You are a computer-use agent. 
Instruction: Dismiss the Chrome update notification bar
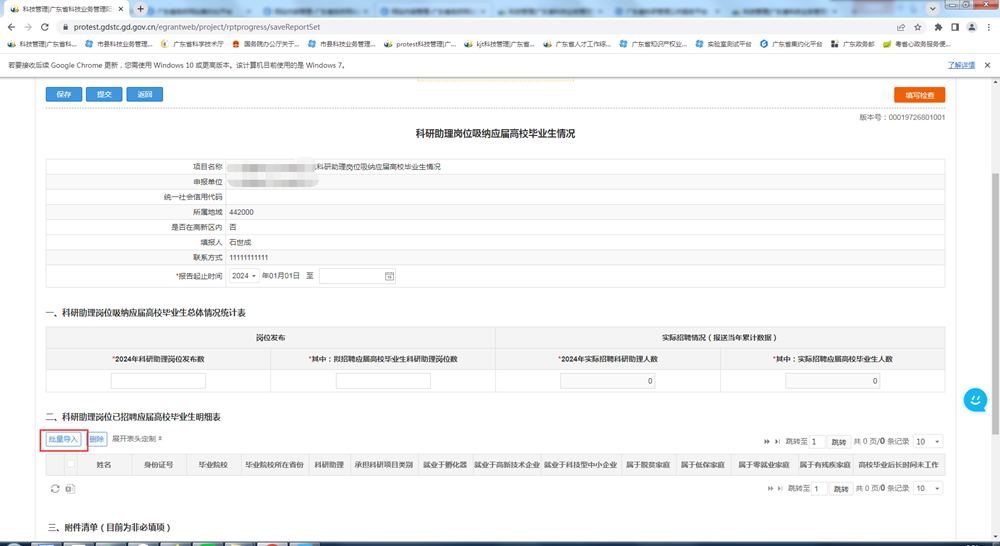[x=987, y=65]
